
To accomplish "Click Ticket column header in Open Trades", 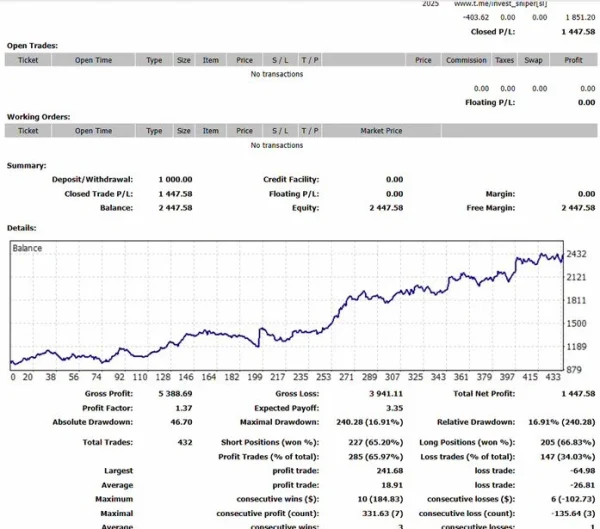I will 28,60.
